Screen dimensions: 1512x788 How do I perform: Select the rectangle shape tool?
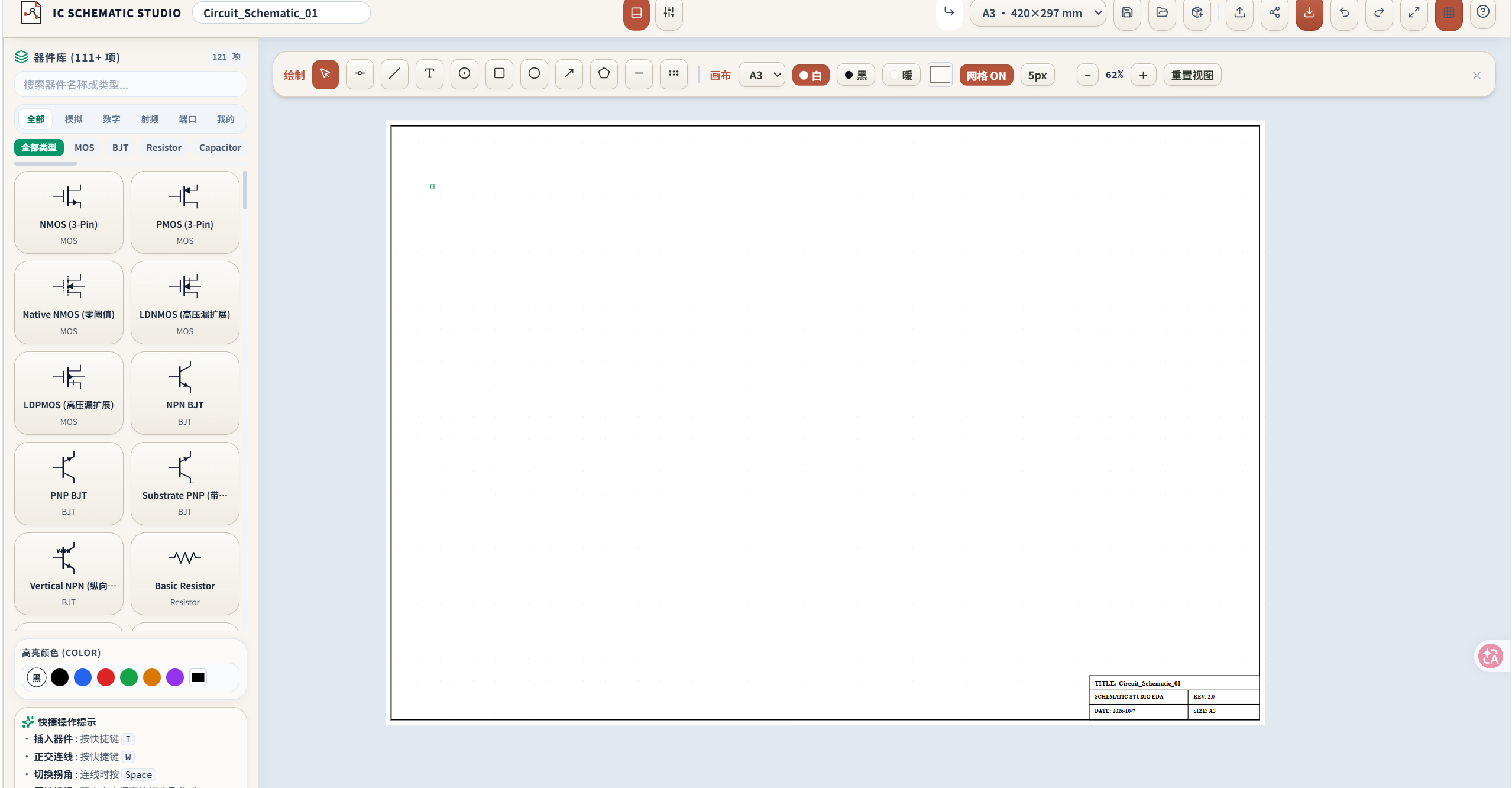point(499,74)
